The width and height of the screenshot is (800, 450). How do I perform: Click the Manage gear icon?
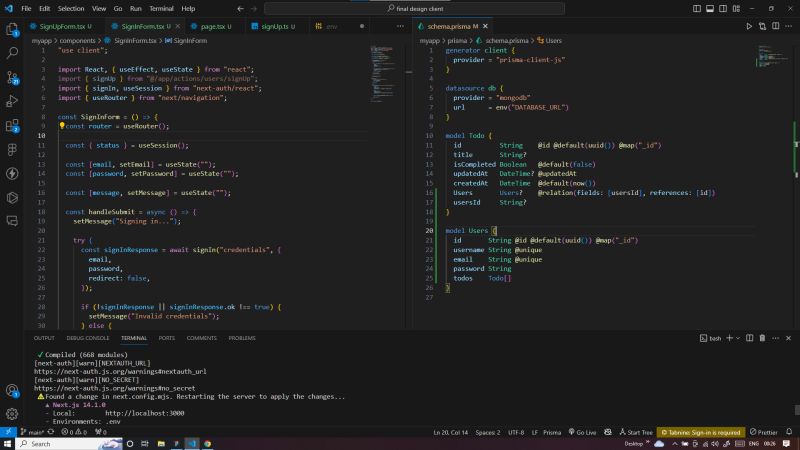click(12, 415)
